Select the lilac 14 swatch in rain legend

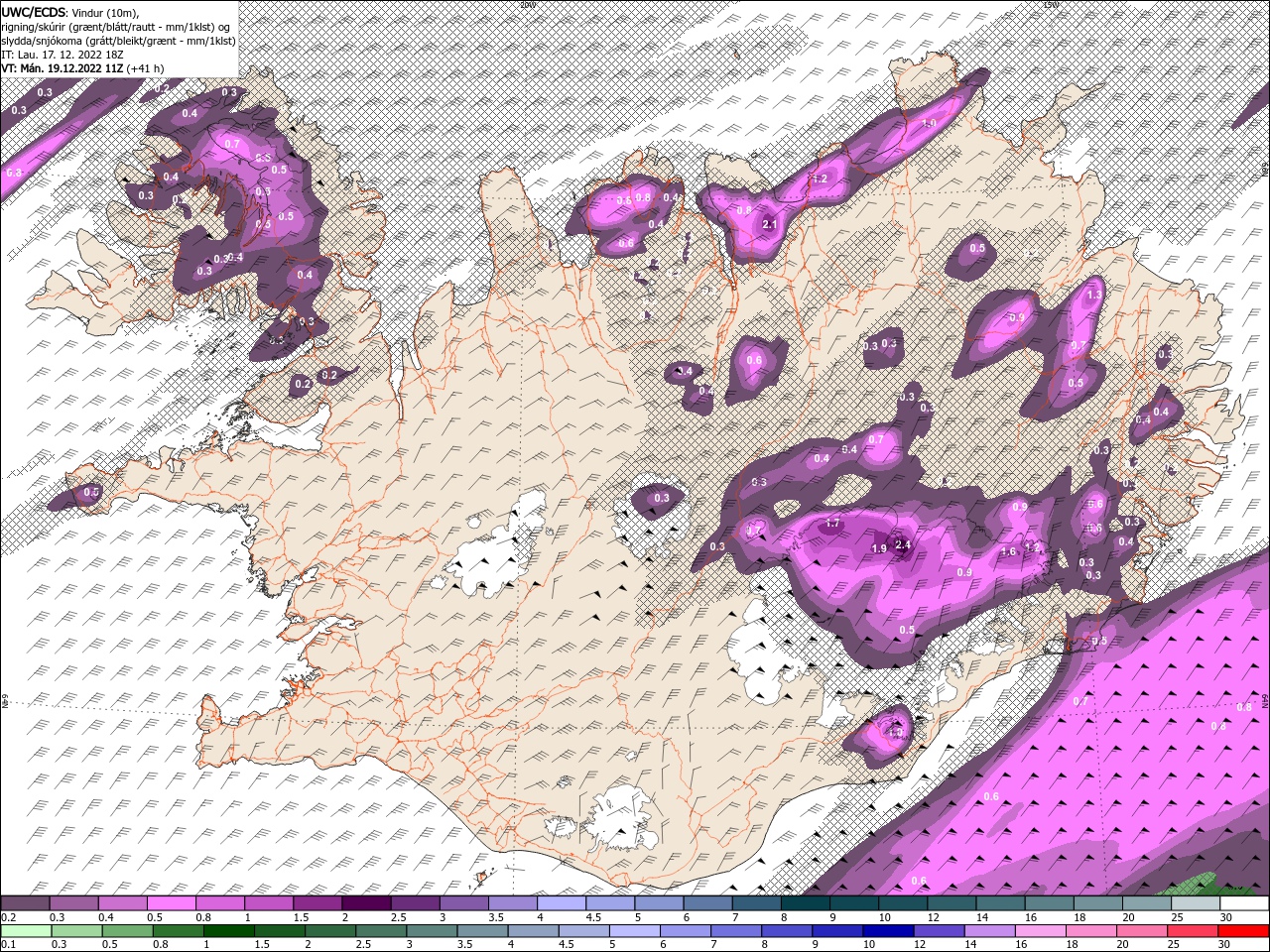point(989,931)
